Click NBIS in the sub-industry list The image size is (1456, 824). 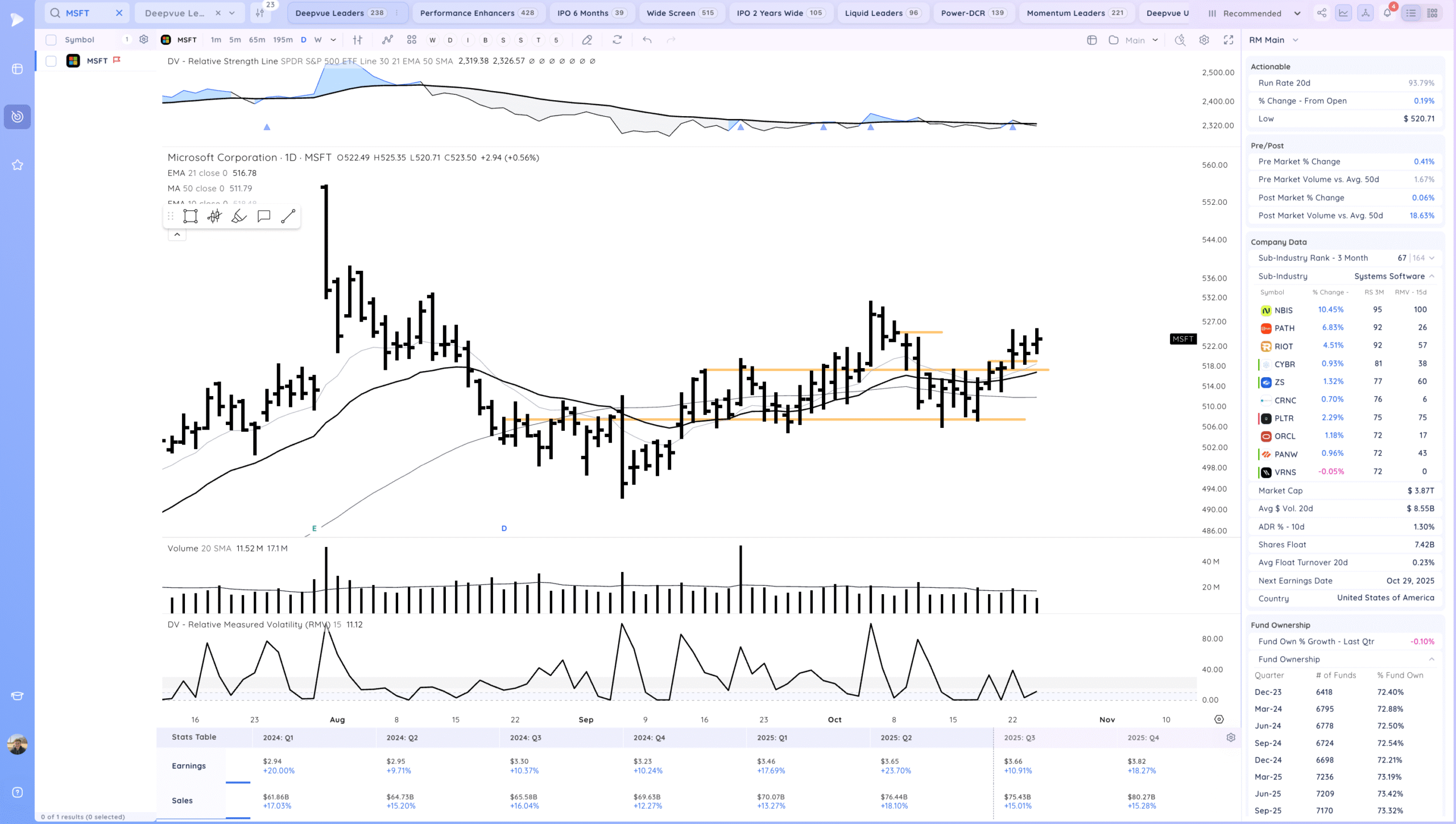(x=1283, y=310)
